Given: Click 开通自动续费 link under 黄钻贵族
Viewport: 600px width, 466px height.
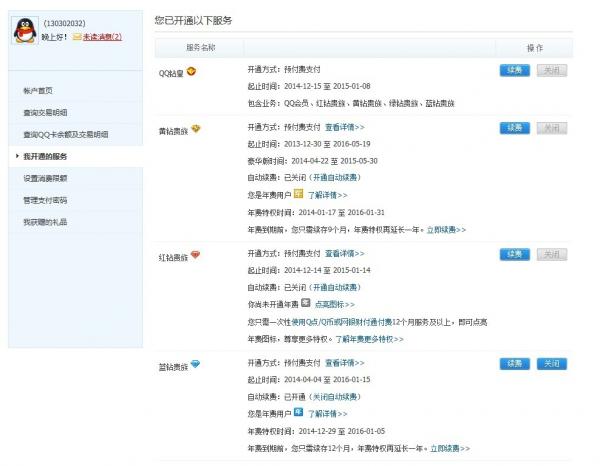Looking at the screenshot, I should point(335,178).
